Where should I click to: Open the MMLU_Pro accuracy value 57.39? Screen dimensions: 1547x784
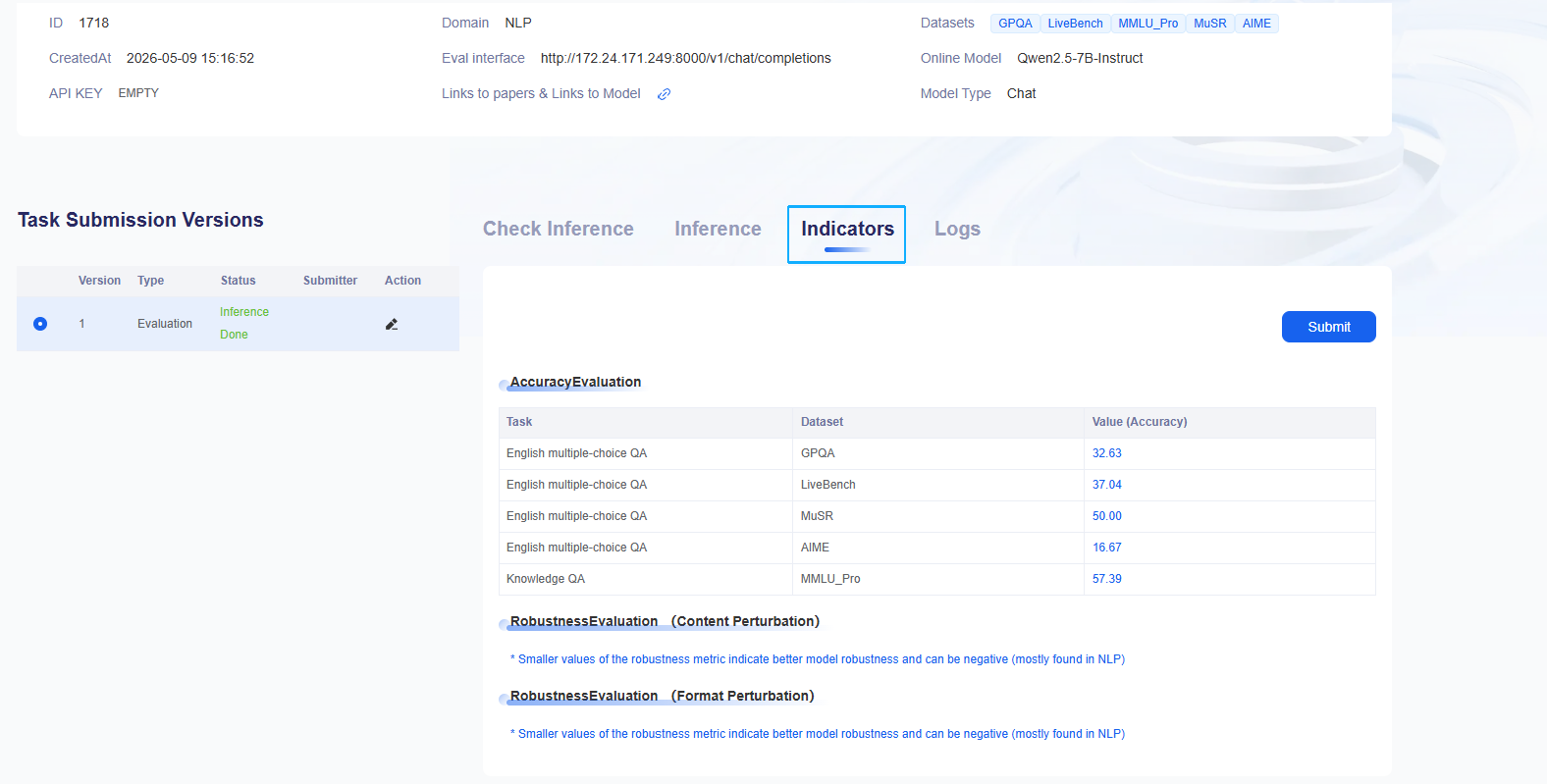coord(1106,579)
